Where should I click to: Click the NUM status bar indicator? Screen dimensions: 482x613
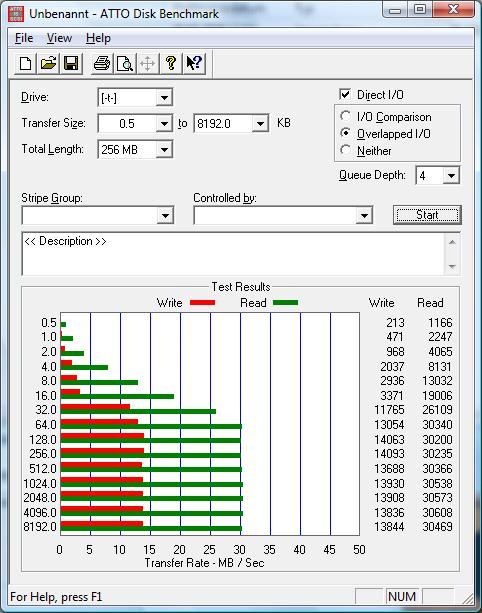[x=401, y=597]
